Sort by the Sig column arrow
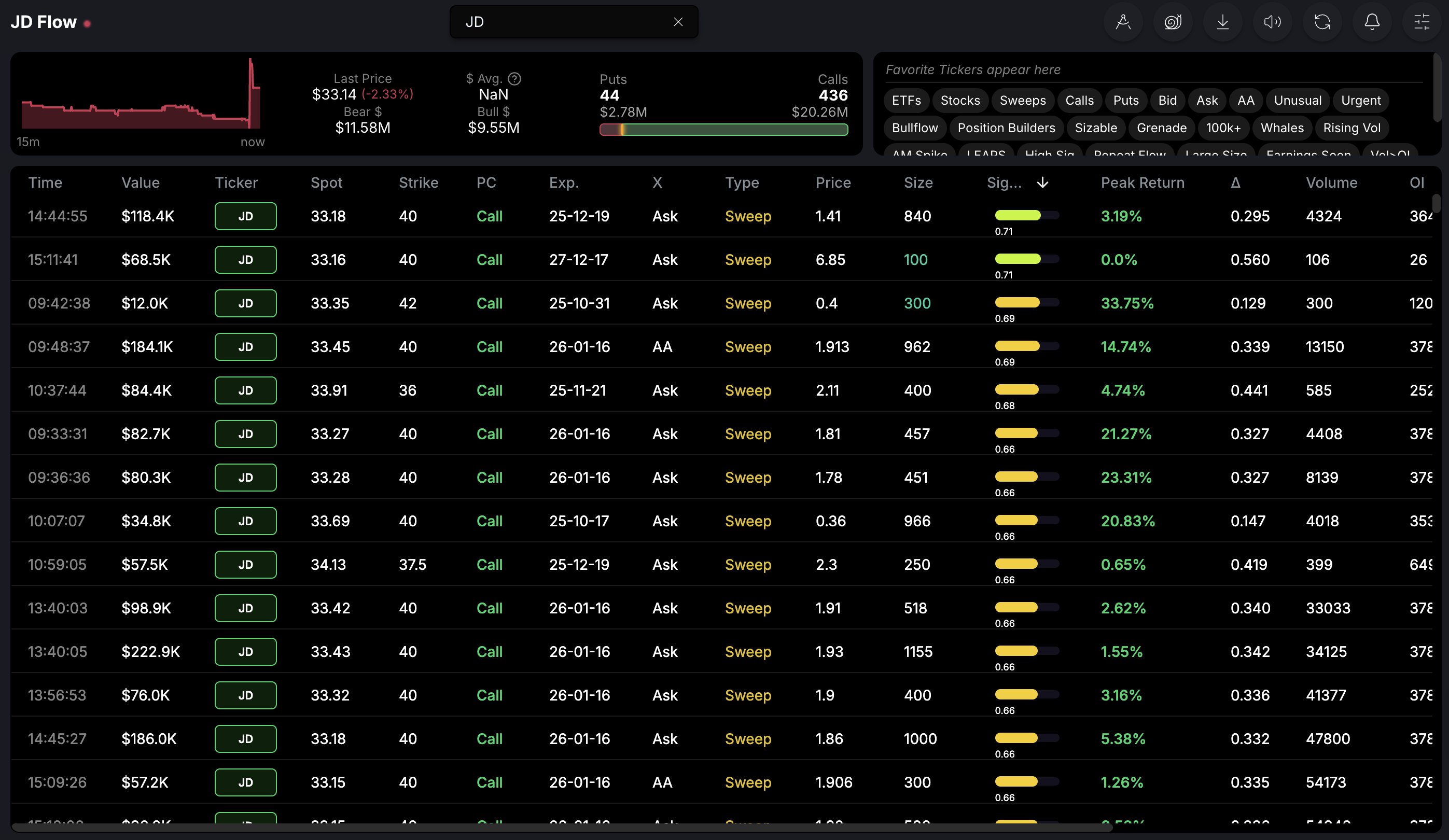The width and height of the screenshot is (1449, 840). click(x=1042, y=183)
